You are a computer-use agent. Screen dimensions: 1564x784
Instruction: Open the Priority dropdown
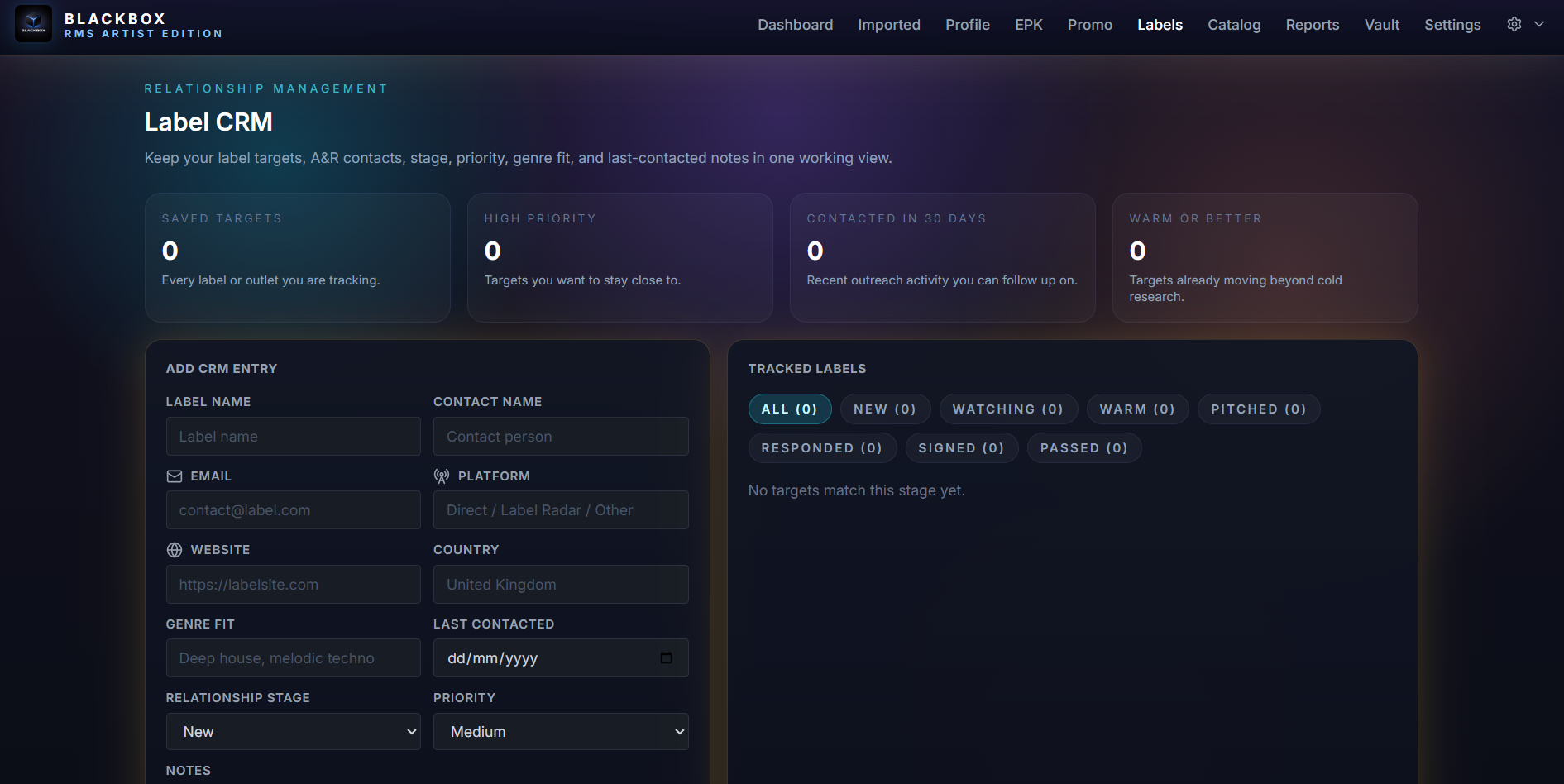click(561, 731)
